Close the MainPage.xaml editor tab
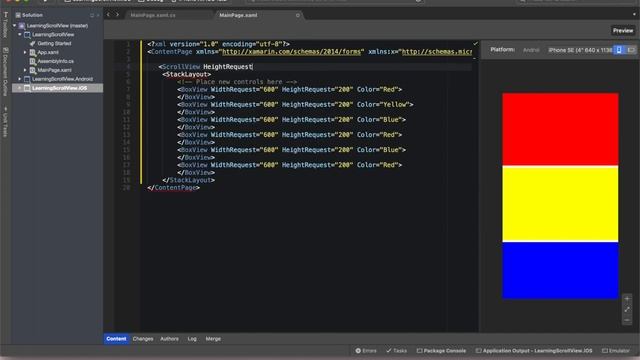640x360 pixels. point(298,15)
